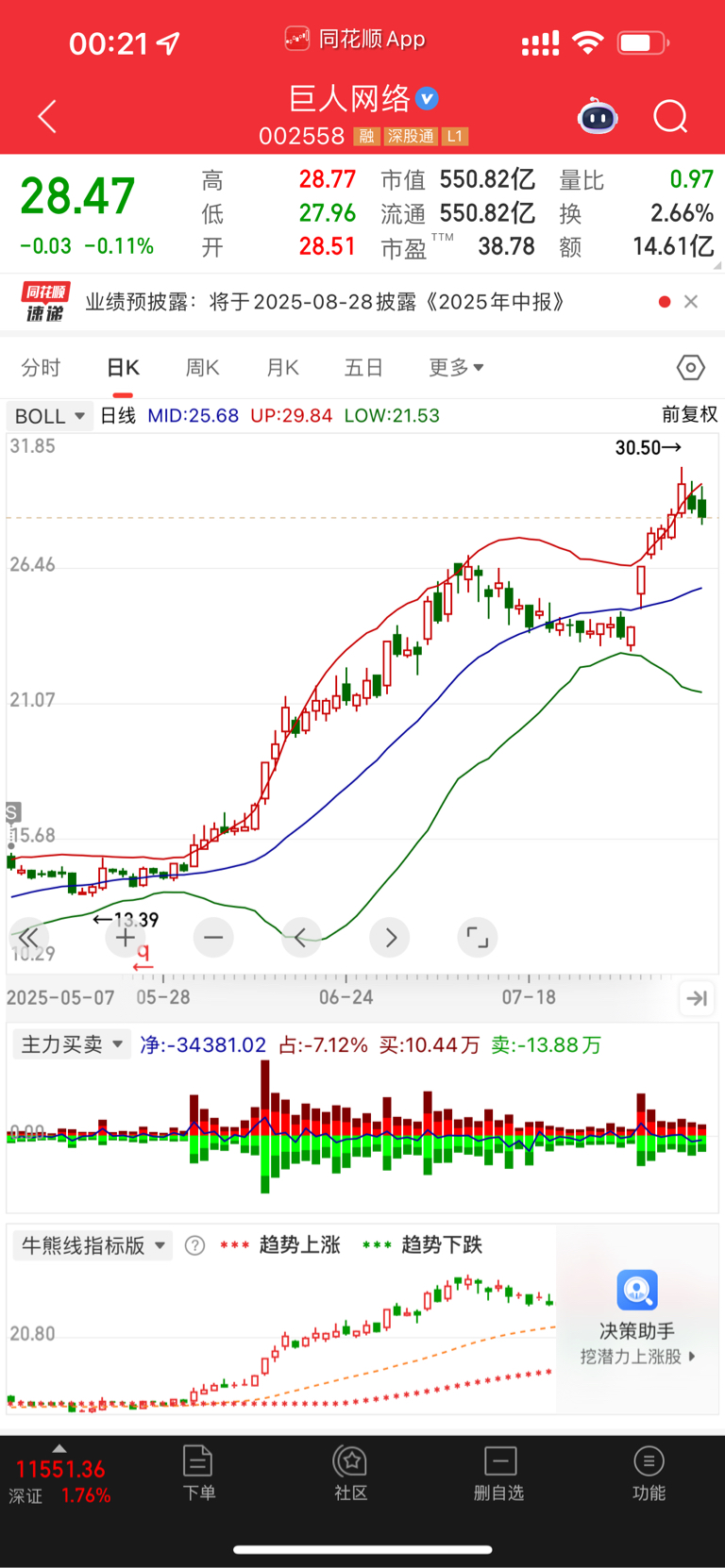725x1568 pixels.
Task: Tap the 流通 550.82亿 value
Action: [458, 213]
